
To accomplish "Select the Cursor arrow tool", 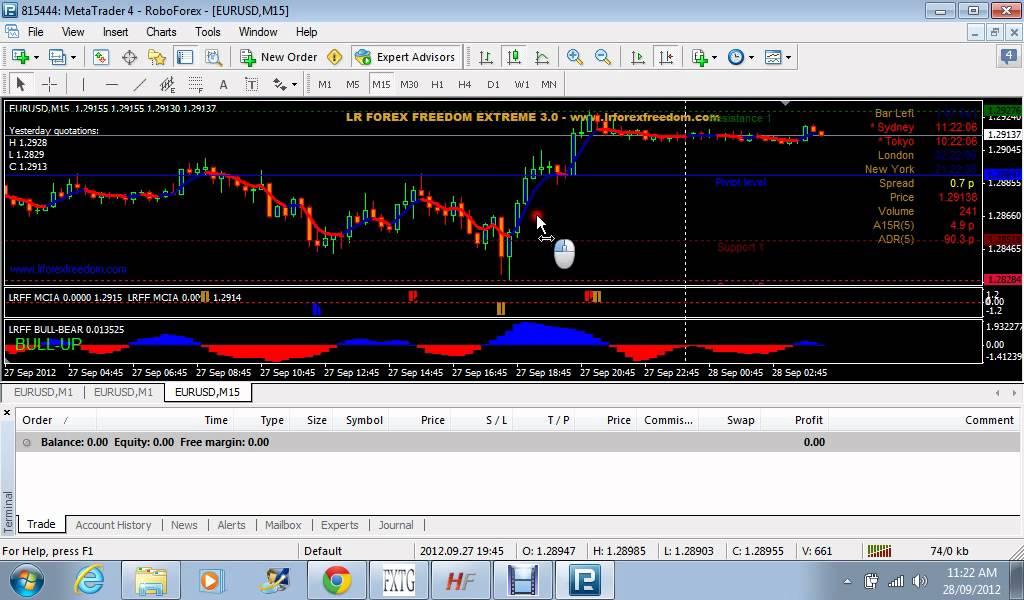I will tap(20, 84).
